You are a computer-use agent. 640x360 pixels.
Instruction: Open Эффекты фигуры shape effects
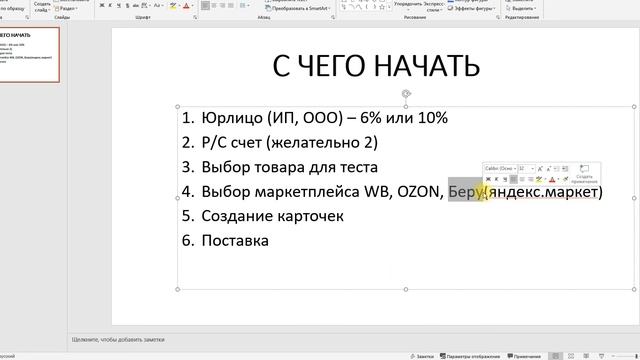[471, 8]
